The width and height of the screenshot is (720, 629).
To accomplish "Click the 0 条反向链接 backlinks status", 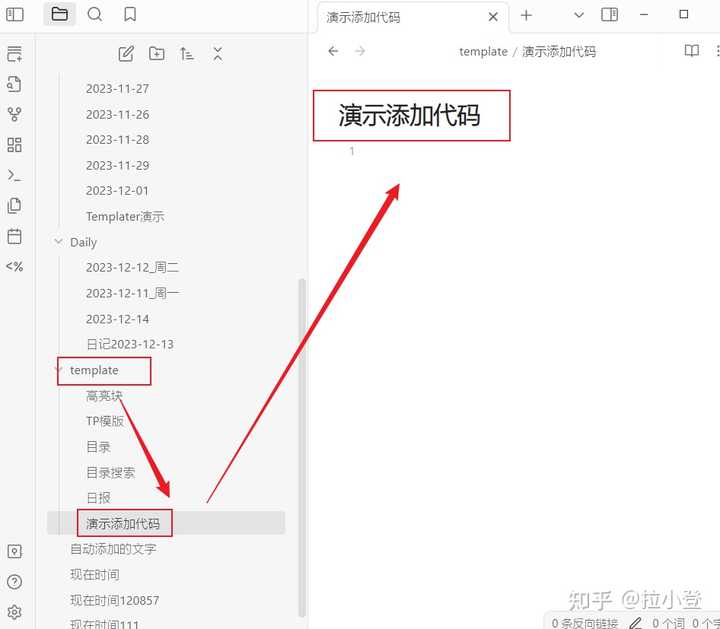I will (x=585, y=622).
